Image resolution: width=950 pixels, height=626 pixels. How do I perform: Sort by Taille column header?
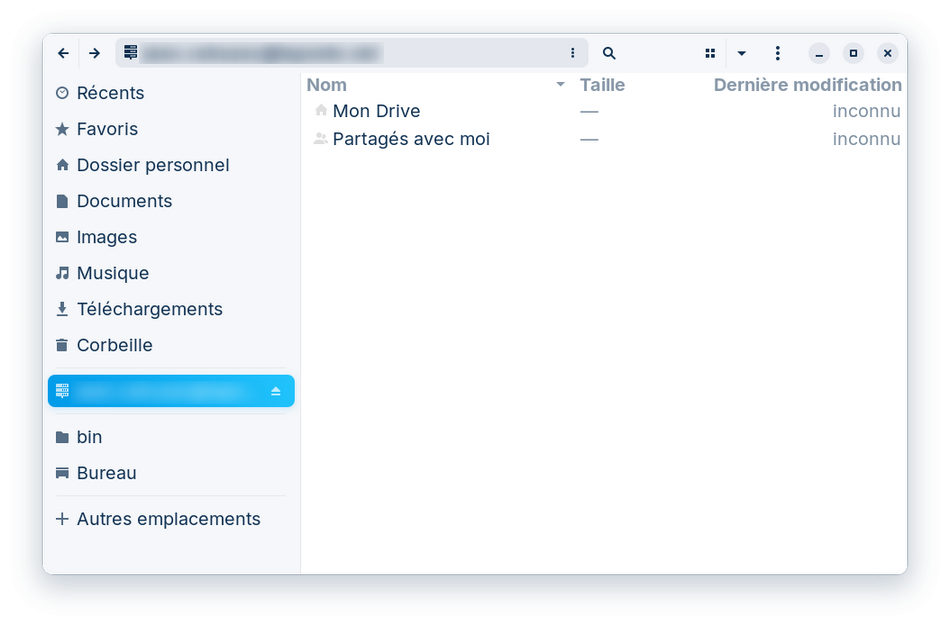602,85
